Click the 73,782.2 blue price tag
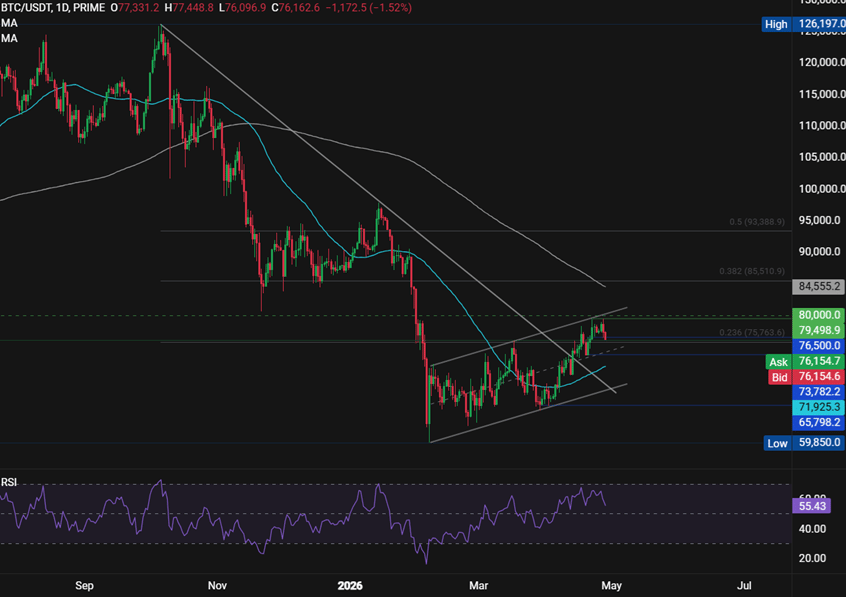The image size is (846, 597). (818, 392)
